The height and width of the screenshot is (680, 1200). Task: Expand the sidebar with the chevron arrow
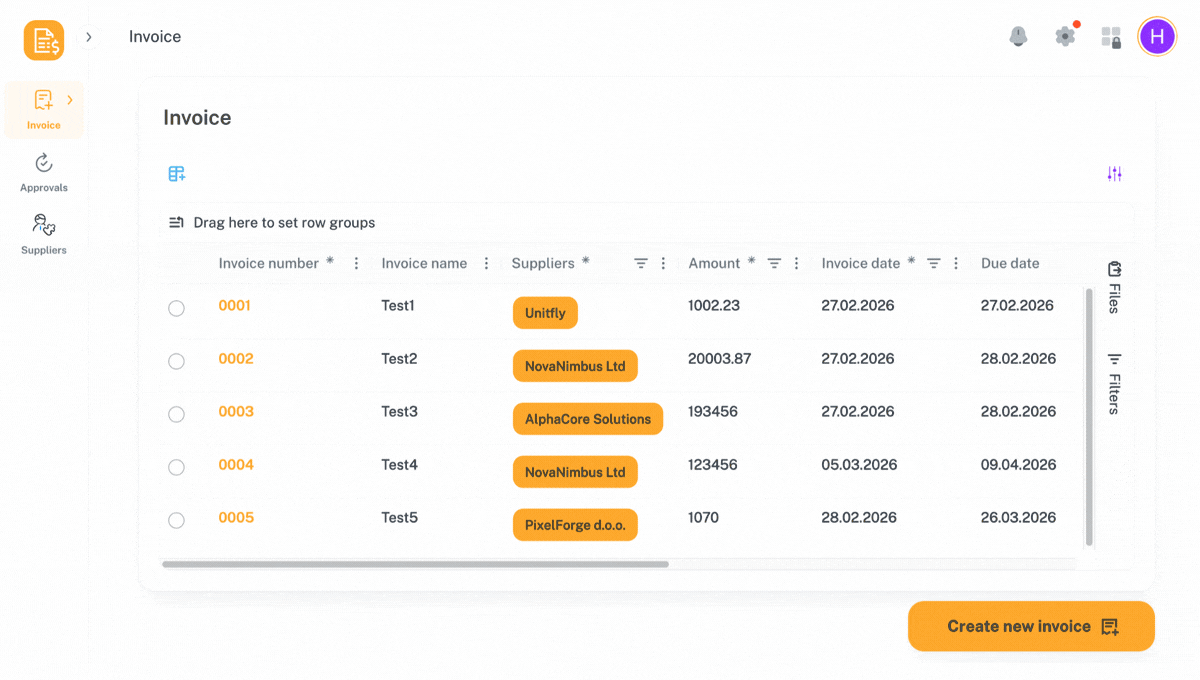coord(89,37)
